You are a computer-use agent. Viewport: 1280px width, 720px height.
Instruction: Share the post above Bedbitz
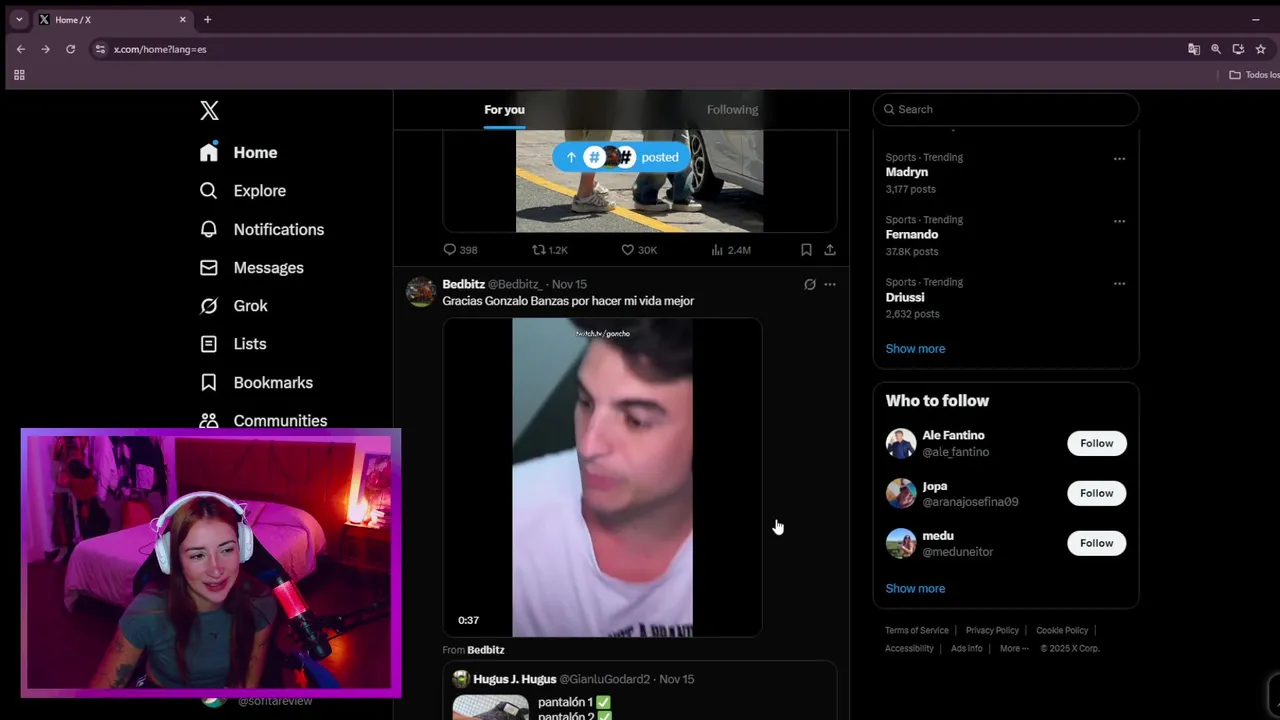pyautogui.click(x=830, y=250)
